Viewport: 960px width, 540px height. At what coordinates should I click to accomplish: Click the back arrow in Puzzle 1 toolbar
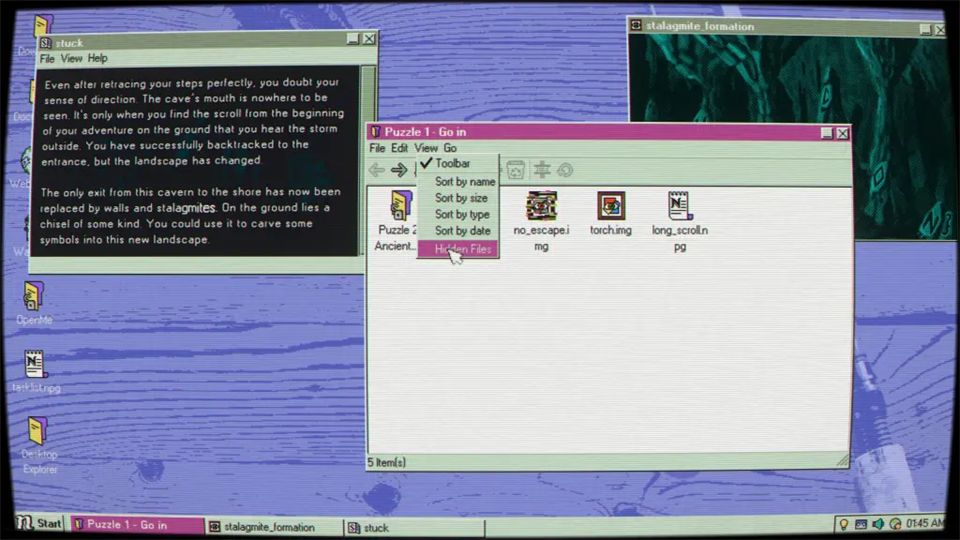377,170
